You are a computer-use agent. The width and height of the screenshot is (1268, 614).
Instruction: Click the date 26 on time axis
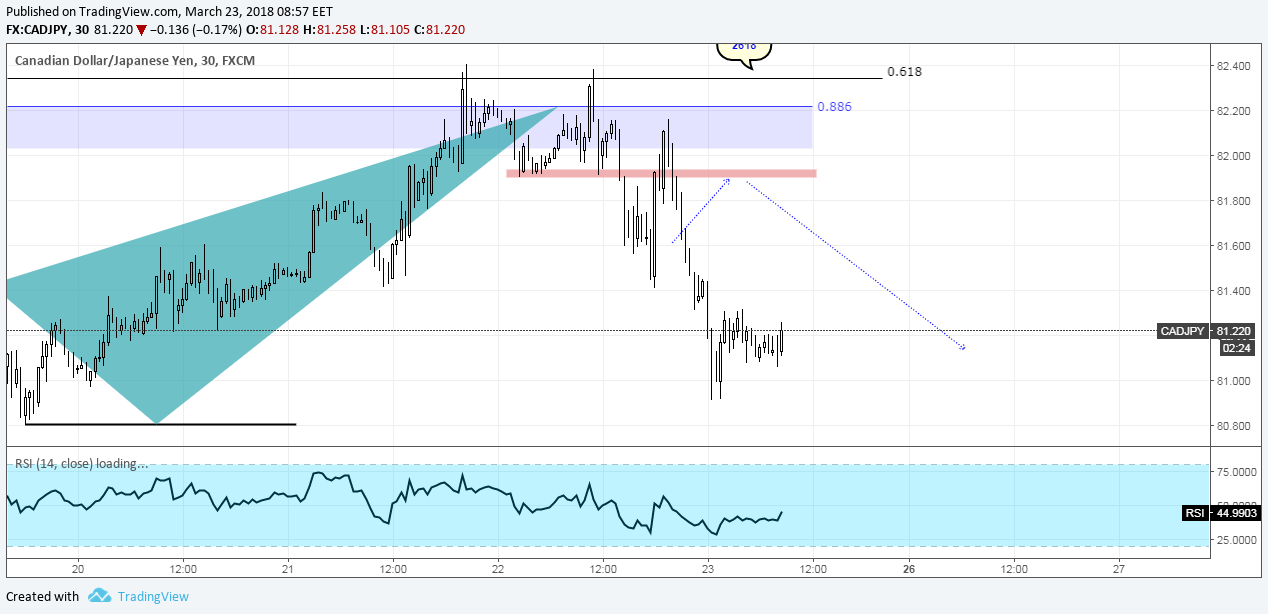(x=911, y=569)
